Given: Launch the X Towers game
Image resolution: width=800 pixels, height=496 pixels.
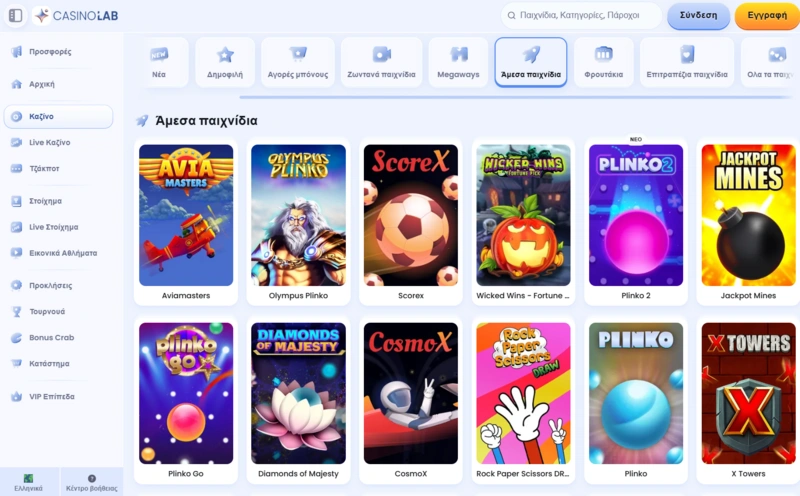Looking at the screenshot, I should [x=748, y=393].
